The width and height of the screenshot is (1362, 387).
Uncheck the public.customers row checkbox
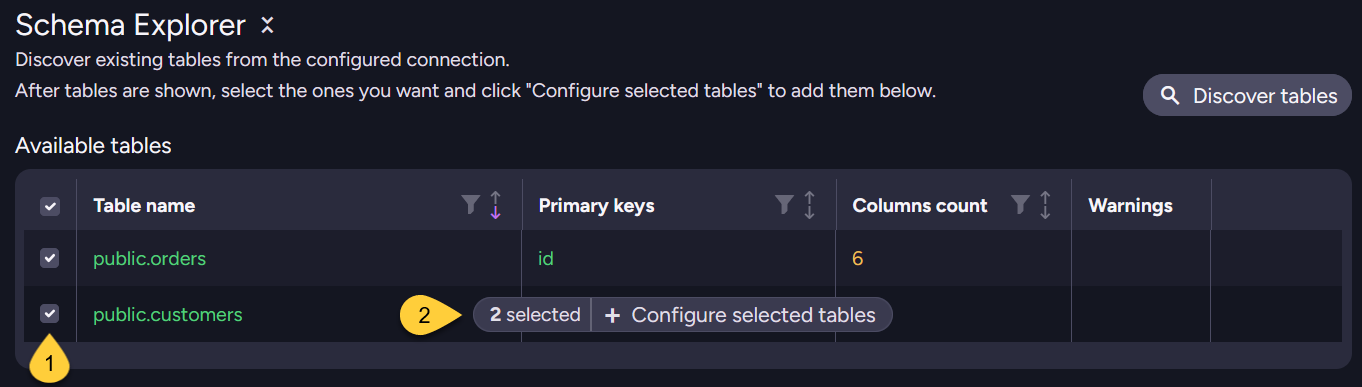point(49,314)
